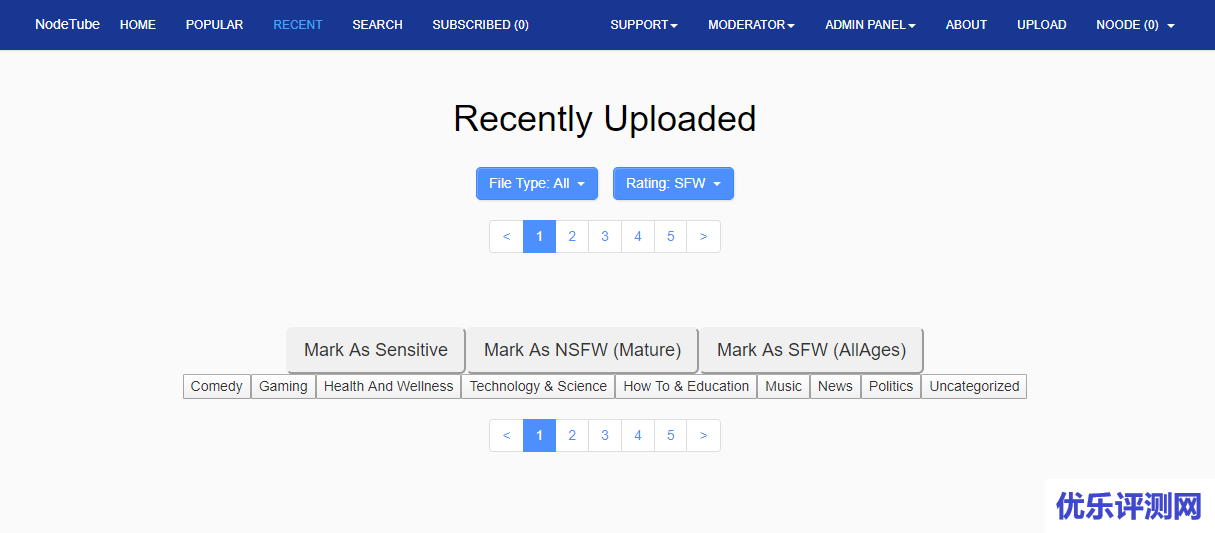Select page 1 in top pagination

coord(539,237)
